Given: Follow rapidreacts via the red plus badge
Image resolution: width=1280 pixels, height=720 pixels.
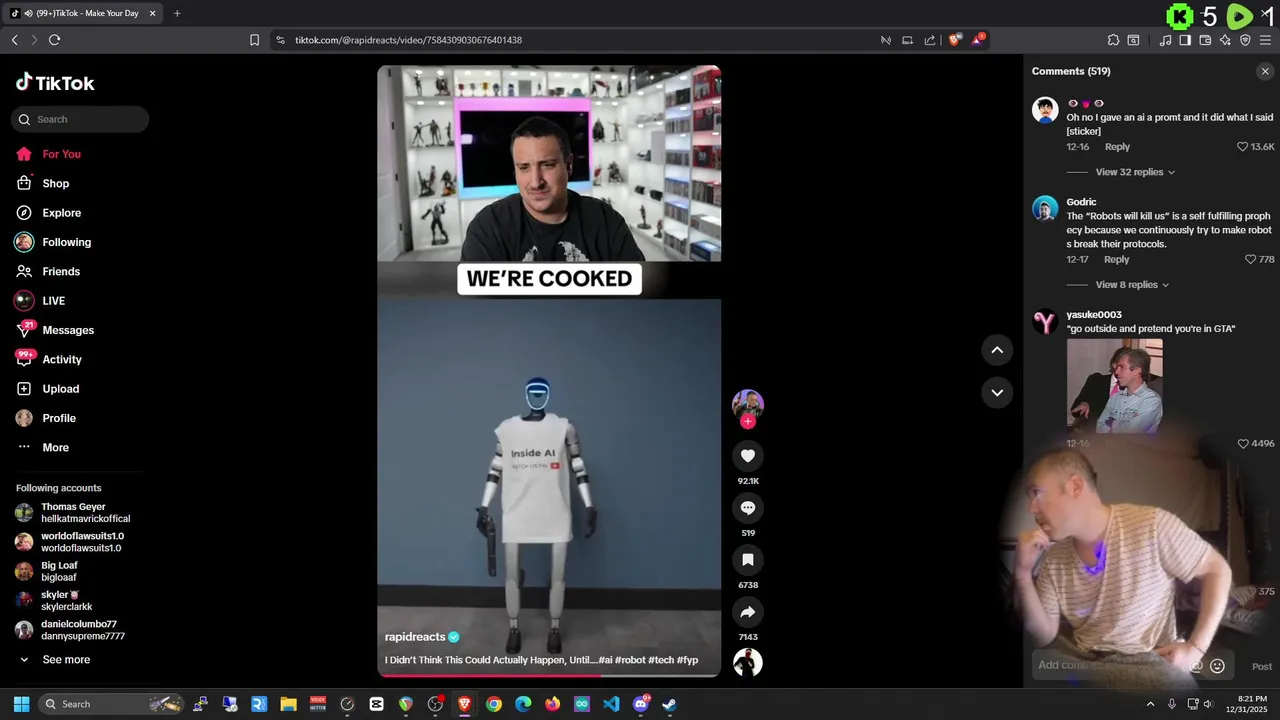Looking at the screenshot, I should (x=747, y=421).
